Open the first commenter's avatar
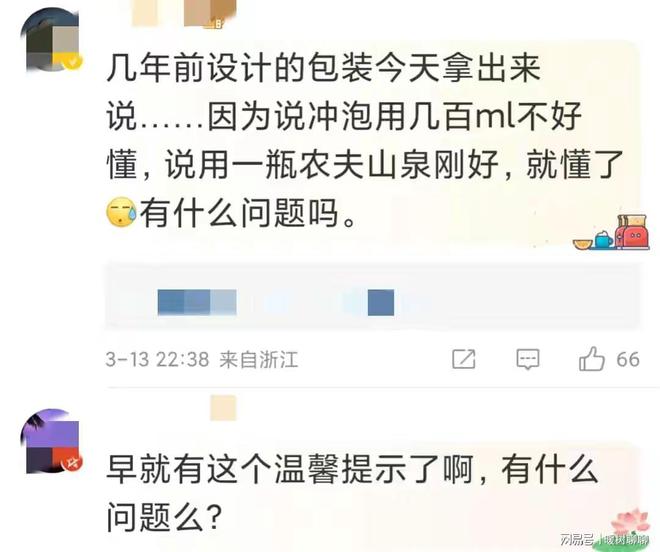 click(52, 41)
